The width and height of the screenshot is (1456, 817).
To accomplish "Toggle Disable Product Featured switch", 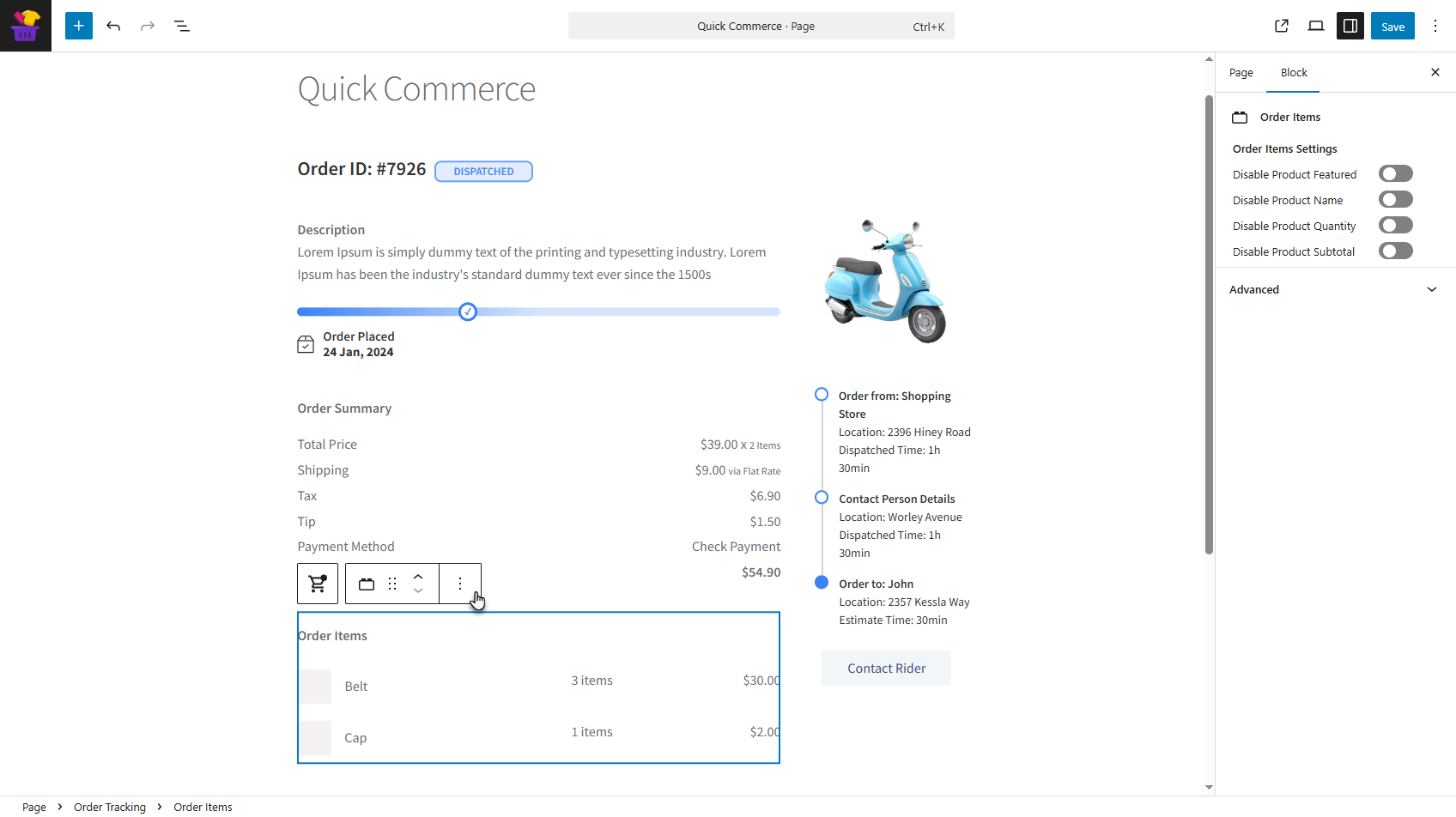I will point(1395,174).
